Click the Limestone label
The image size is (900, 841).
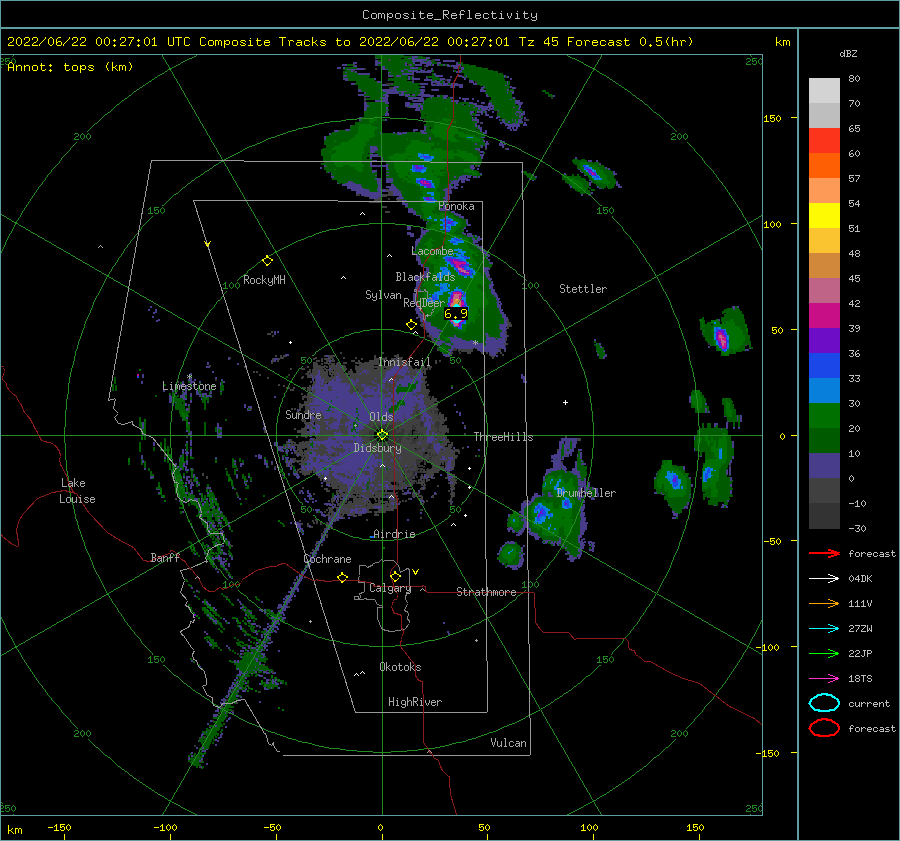point(189,386)
